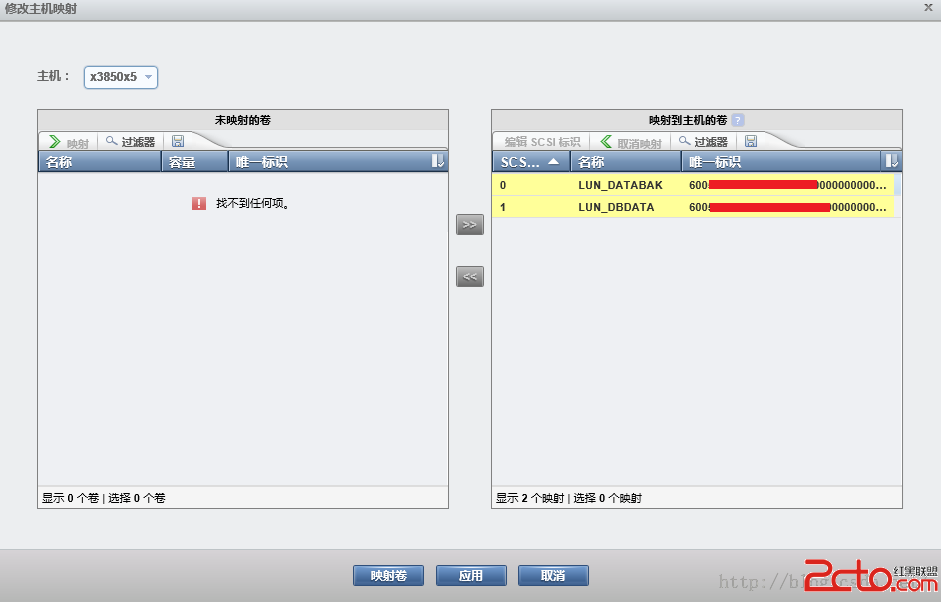Click the 显示 2 个映射 status text
The height and width of the screenshot is (602, 941).
coord(530,498)
